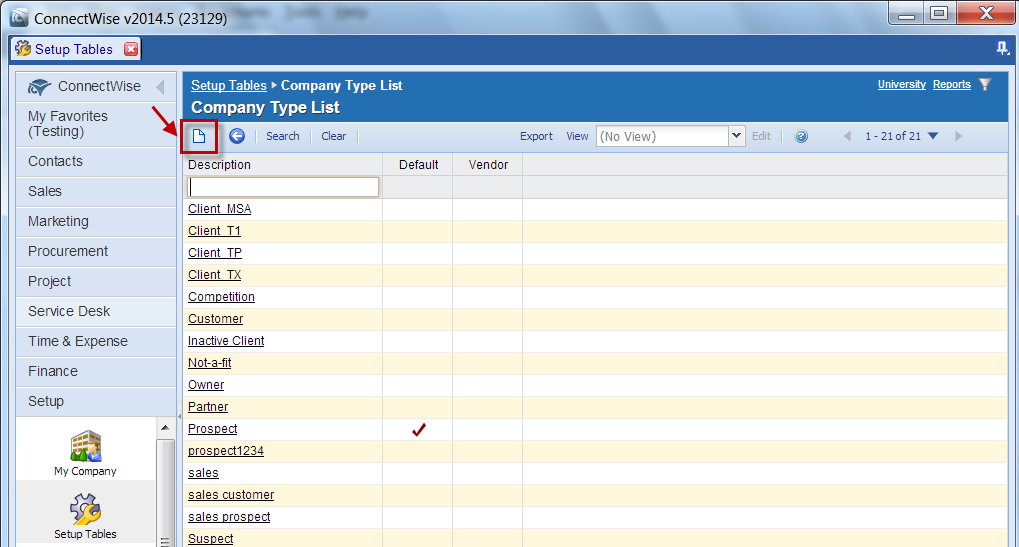This screenshot has width=1019, height=547.
Task: Click the sidebar scrollbar up arrow
Action: coord(165,427)
